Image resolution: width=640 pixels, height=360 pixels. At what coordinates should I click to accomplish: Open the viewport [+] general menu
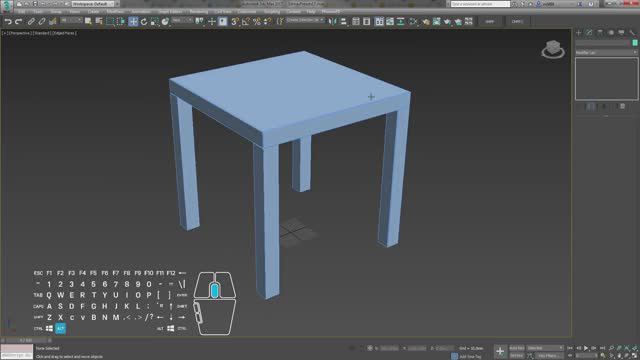point(4,33)
